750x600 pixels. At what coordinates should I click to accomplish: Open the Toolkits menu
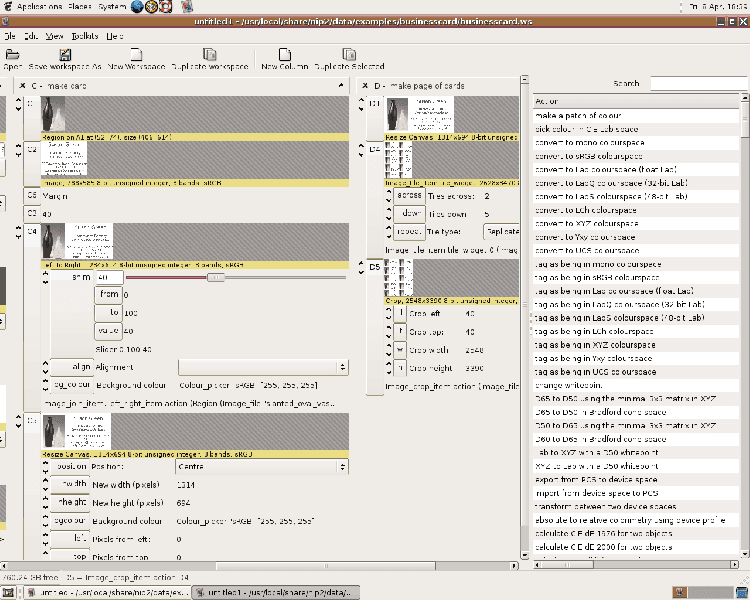[85, 35]
